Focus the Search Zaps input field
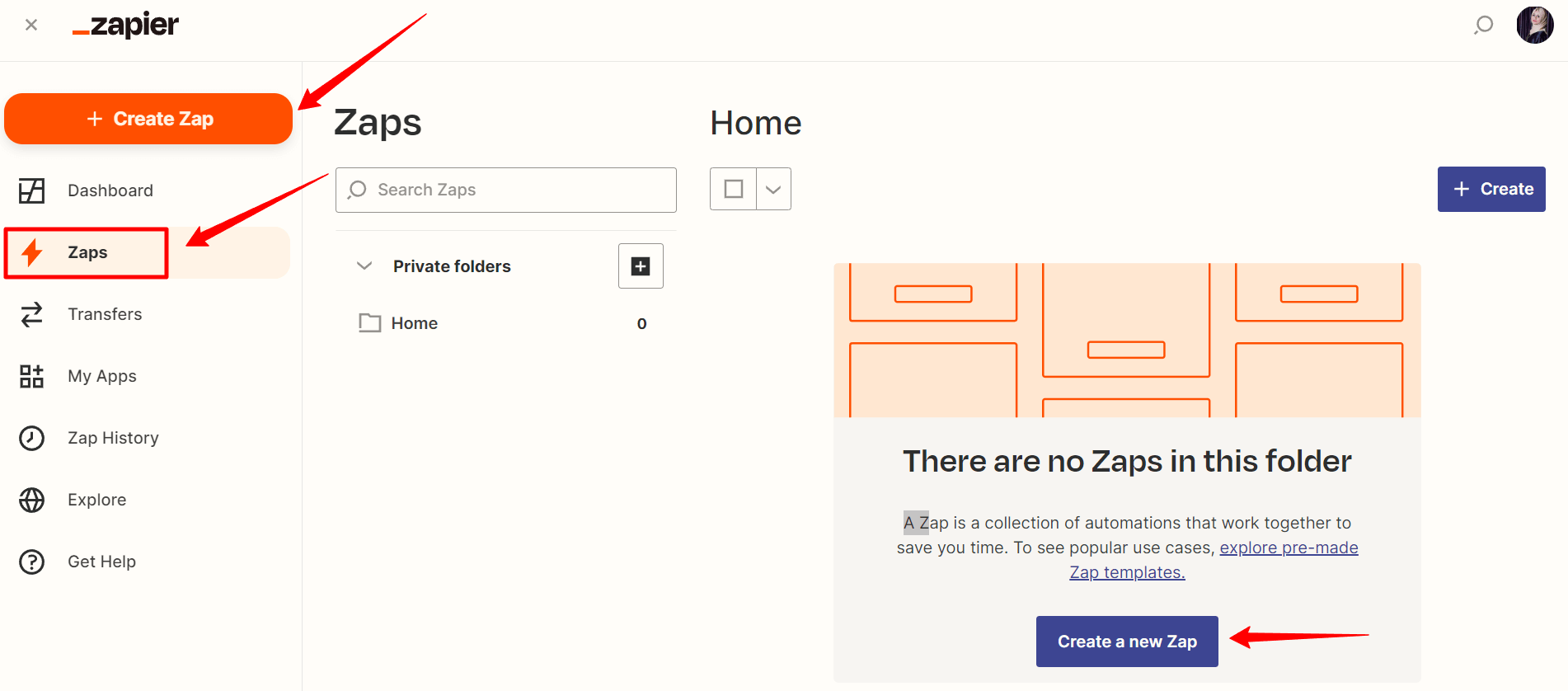Viewport: 1568px width, 691px height. tap(506, 190)
